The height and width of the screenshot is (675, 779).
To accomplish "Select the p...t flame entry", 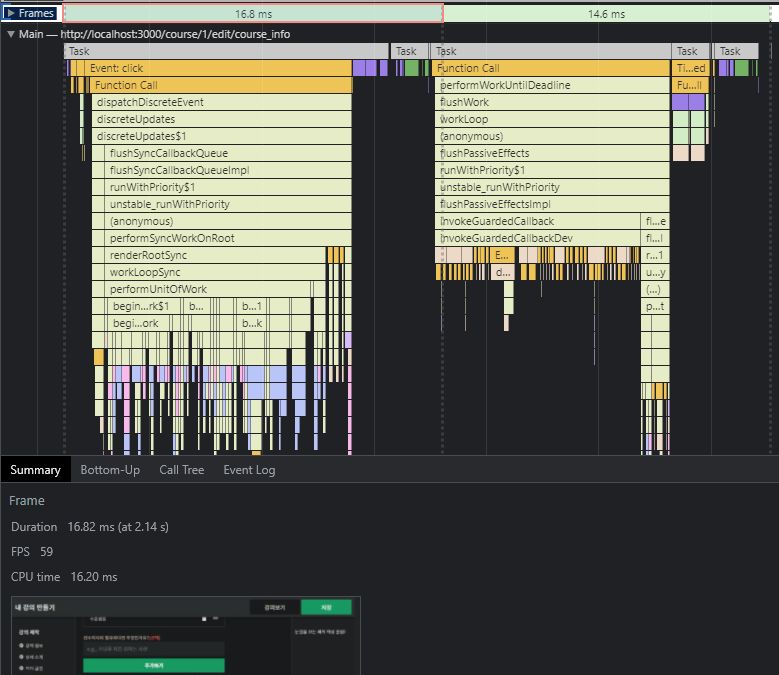I will 655,306.
